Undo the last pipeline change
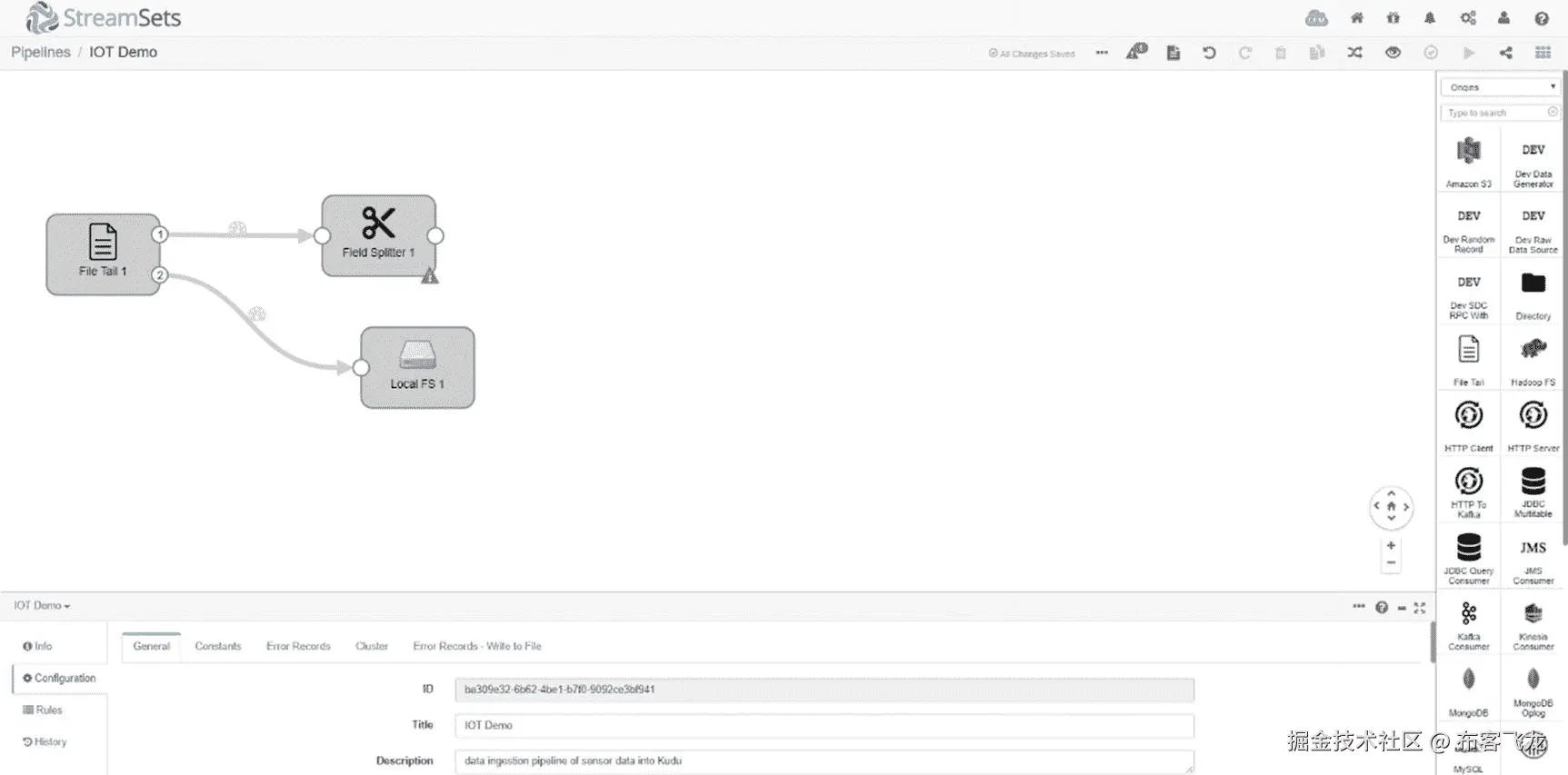The image size is (1568, 775). coord(1209,53)
